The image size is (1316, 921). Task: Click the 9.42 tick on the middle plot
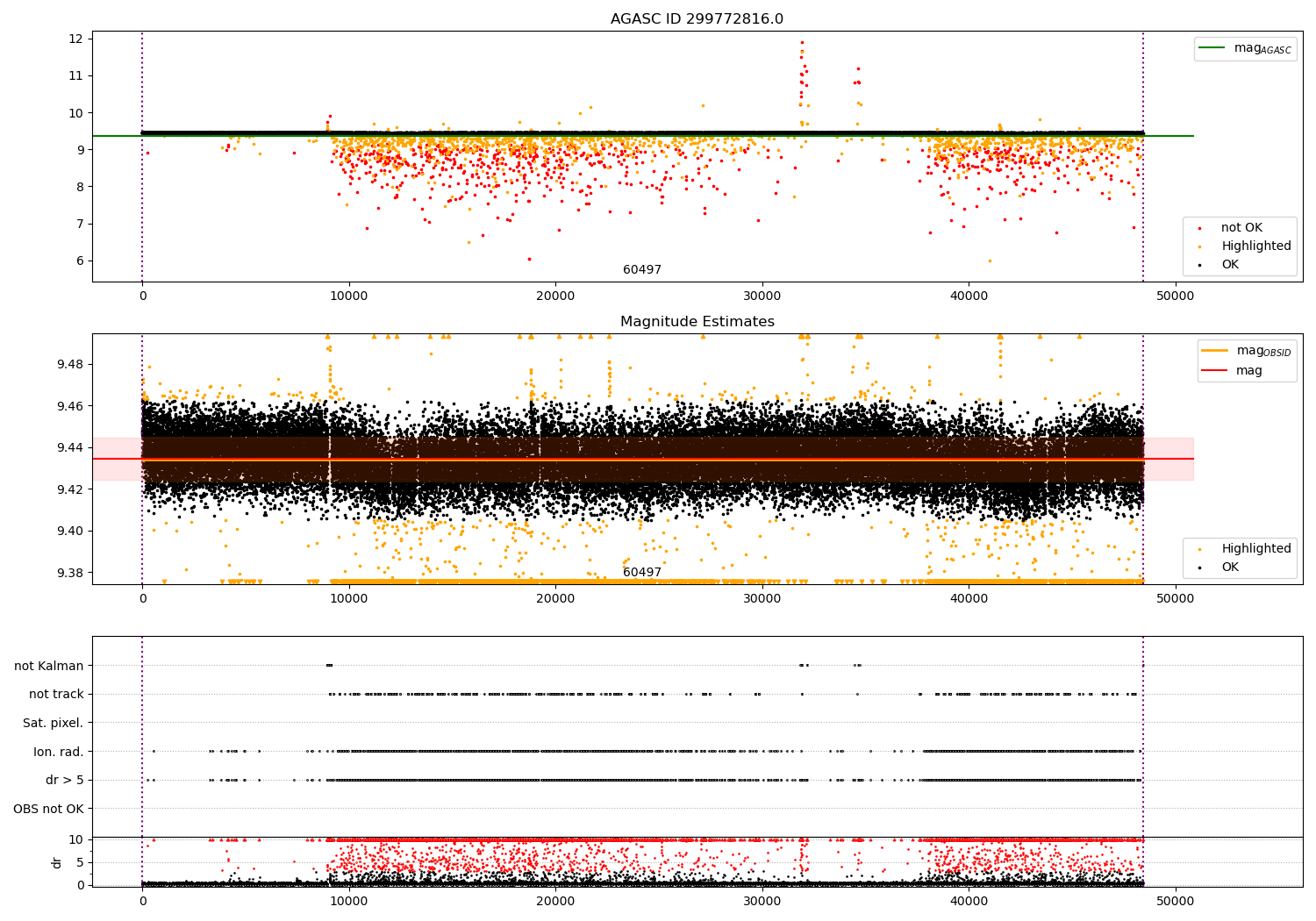coord(70,489)
